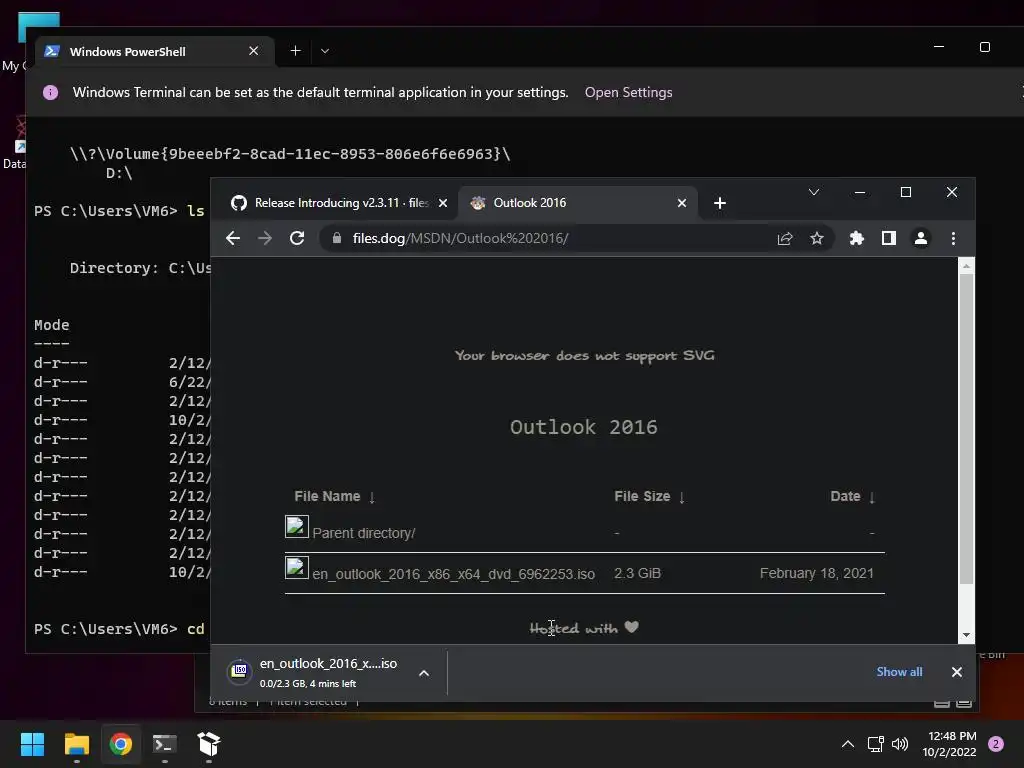Image resolution: width=1024 pixels, height=768 pixels.
Task: Maximize the Chrome window
Action: point(906,192)
